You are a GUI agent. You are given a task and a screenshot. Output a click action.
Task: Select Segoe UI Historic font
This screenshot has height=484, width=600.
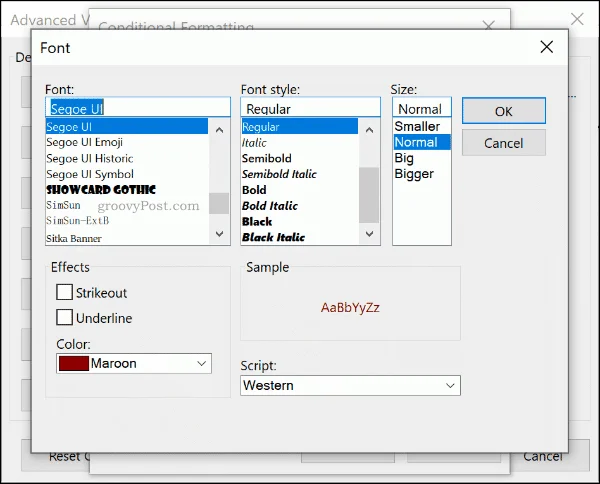(127, 158)
